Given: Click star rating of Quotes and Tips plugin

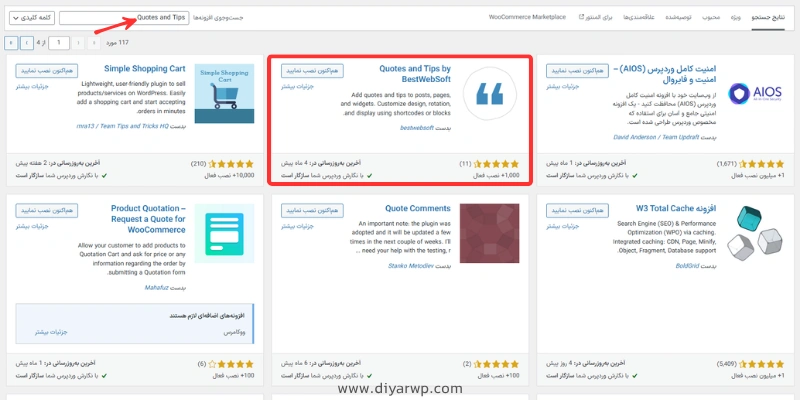Looking at the screenshot, I should coord(495,164).
